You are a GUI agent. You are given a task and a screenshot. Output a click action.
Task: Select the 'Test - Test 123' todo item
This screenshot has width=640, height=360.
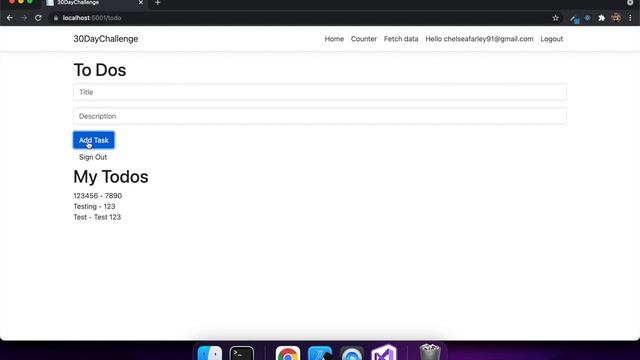(97, 217)
